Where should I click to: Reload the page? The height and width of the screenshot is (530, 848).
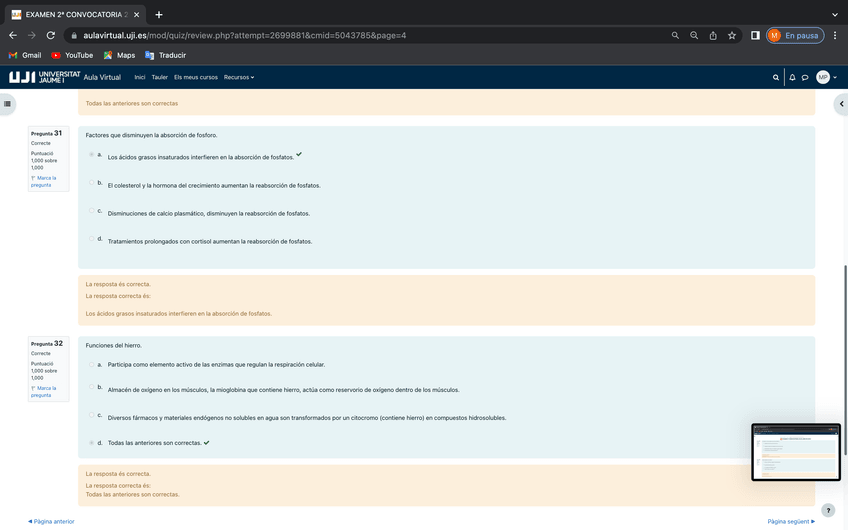(50, 35)
